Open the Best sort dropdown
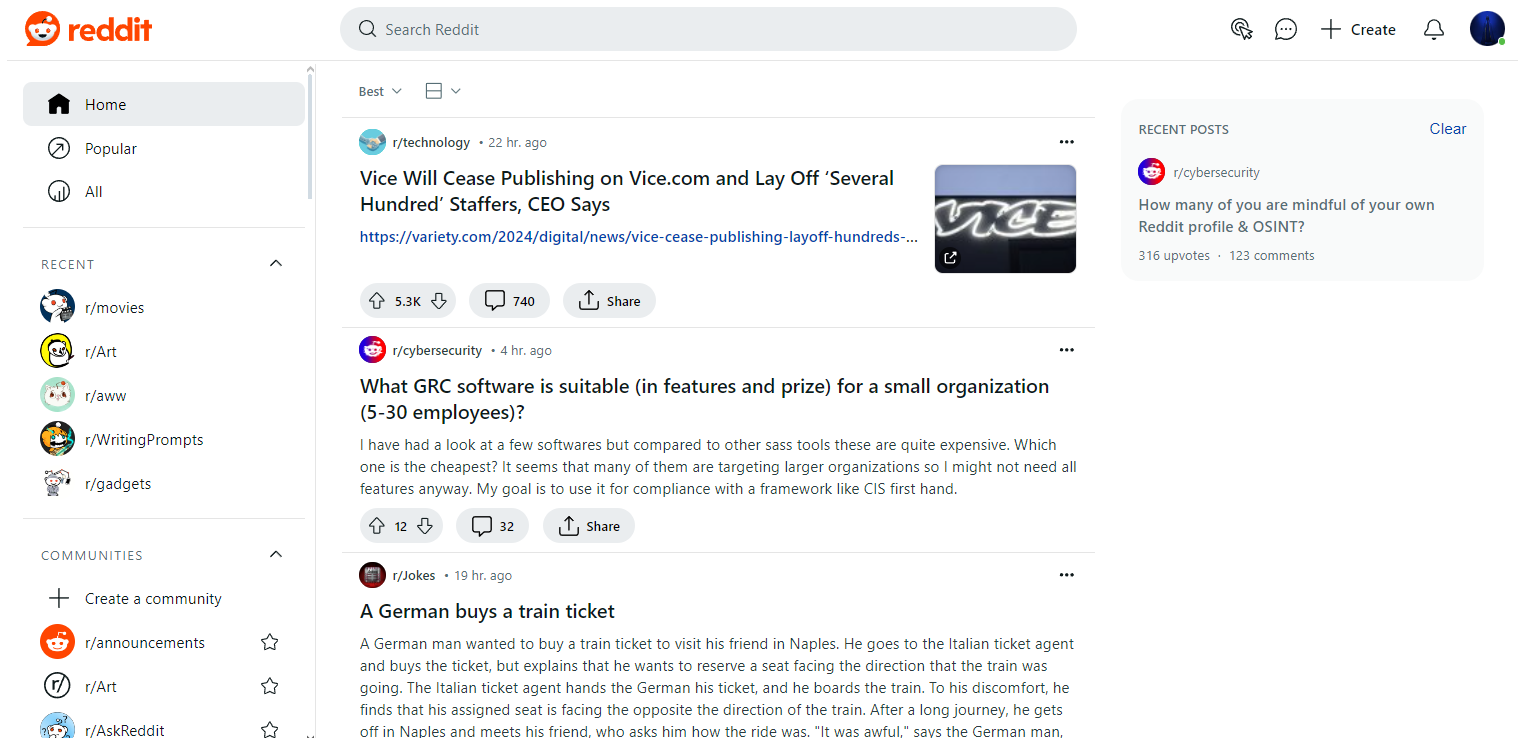The image size is (1518, 738). [x=380, y=91]
